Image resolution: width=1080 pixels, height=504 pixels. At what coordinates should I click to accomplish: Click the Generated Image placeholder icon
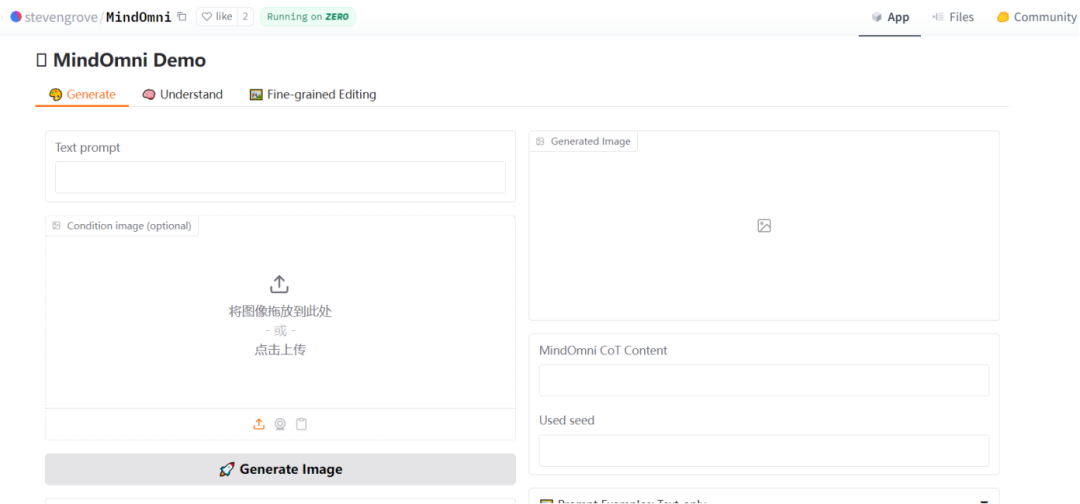click(x=764, y=225)
